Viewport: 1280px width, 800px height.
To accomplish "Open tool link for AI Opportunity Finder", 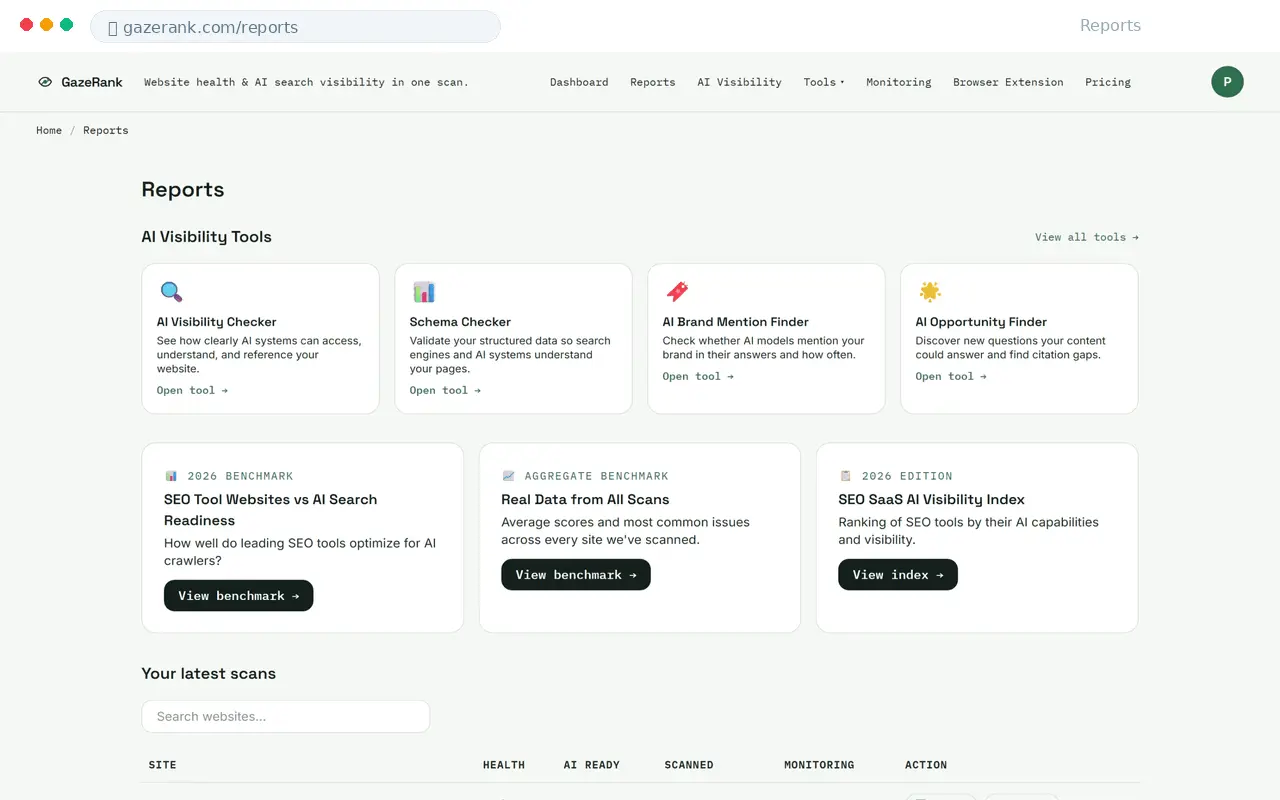I will coord(951,376).
